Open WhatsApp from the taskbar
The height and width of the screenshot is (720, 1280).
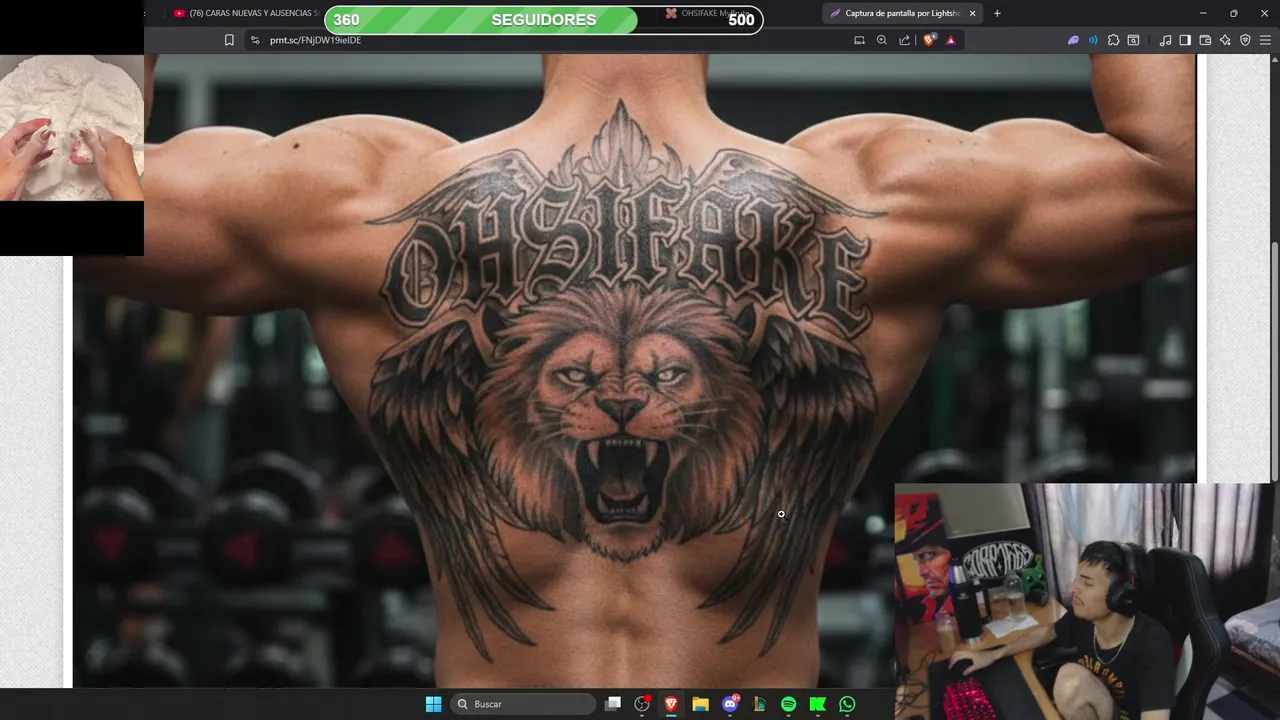[847, 704]
